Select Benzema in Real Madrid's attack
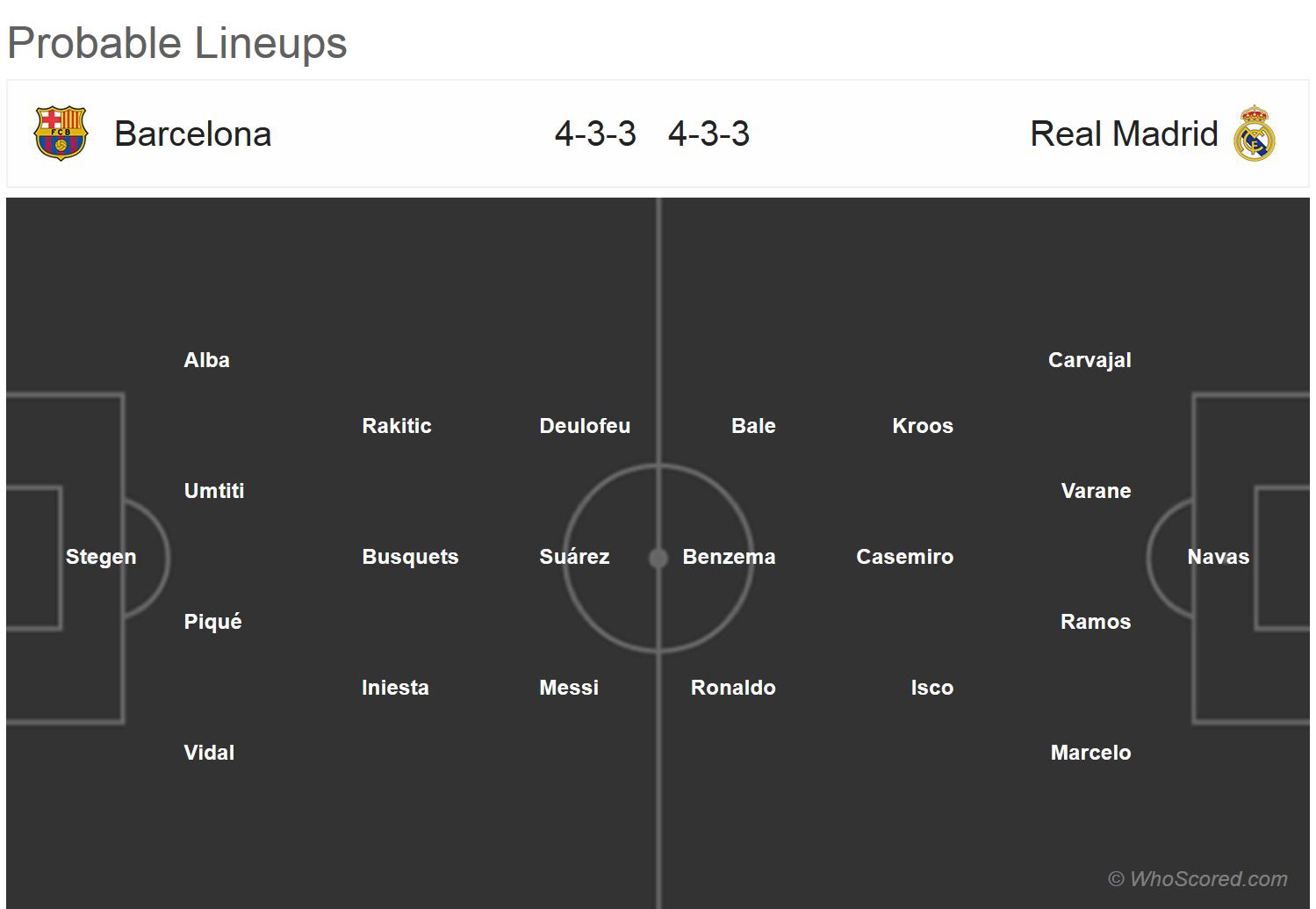 pyautogui.click(x=729, y=557)
